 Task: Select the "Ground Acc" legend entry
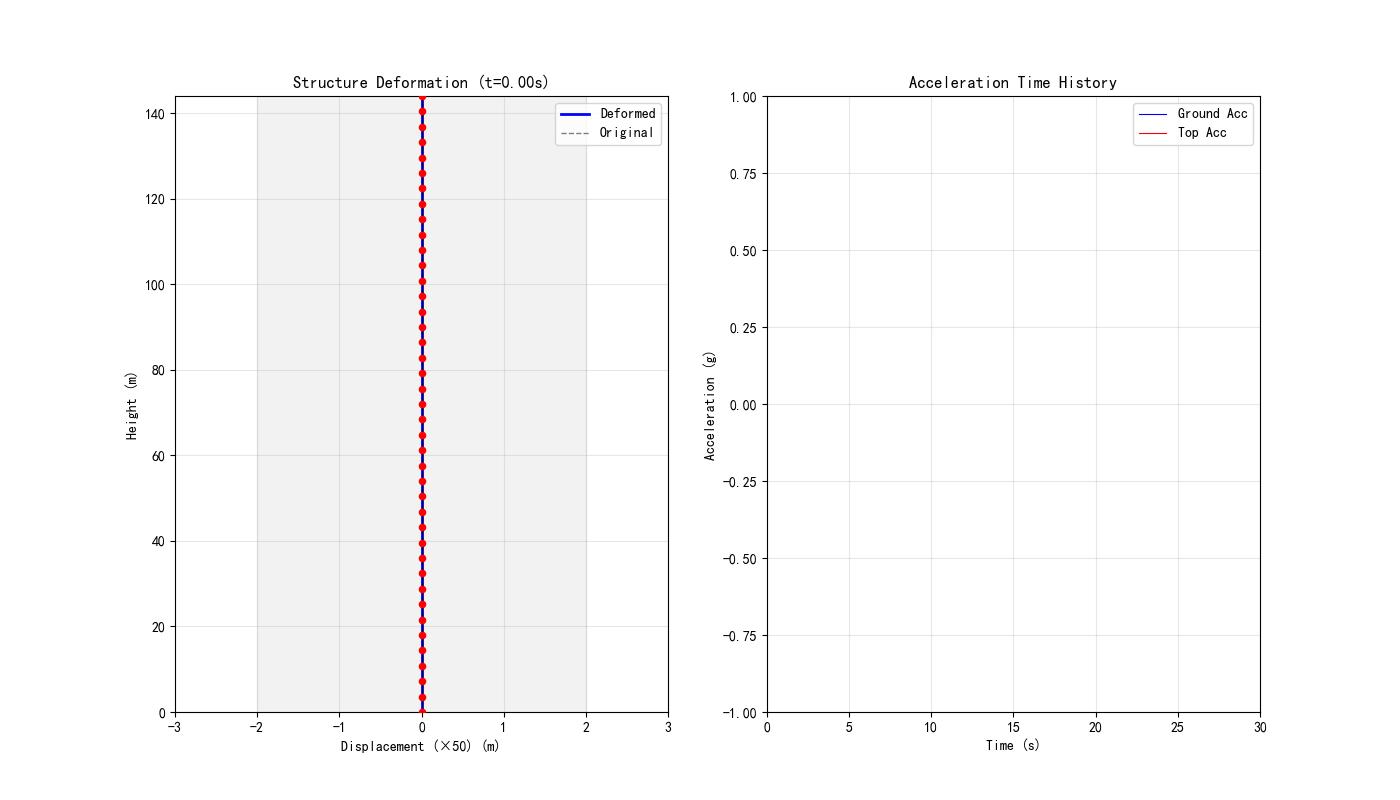coord(1194,114)
